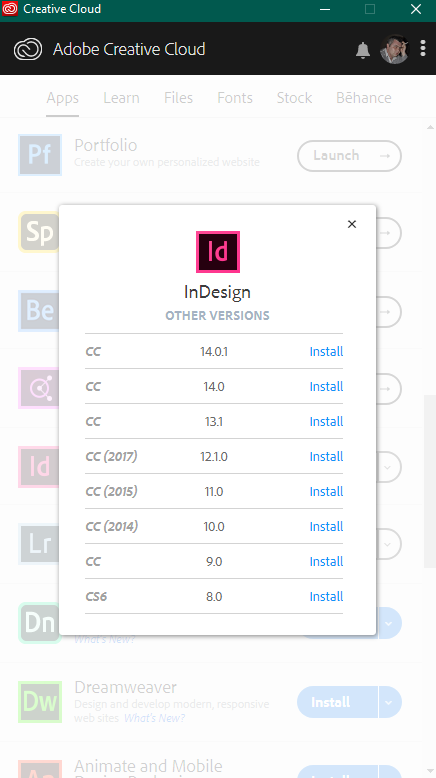The width and height of the screenshot is (436, 778).
Task: Click the InDesign Id icon in dialog
Action: point(218,252)
